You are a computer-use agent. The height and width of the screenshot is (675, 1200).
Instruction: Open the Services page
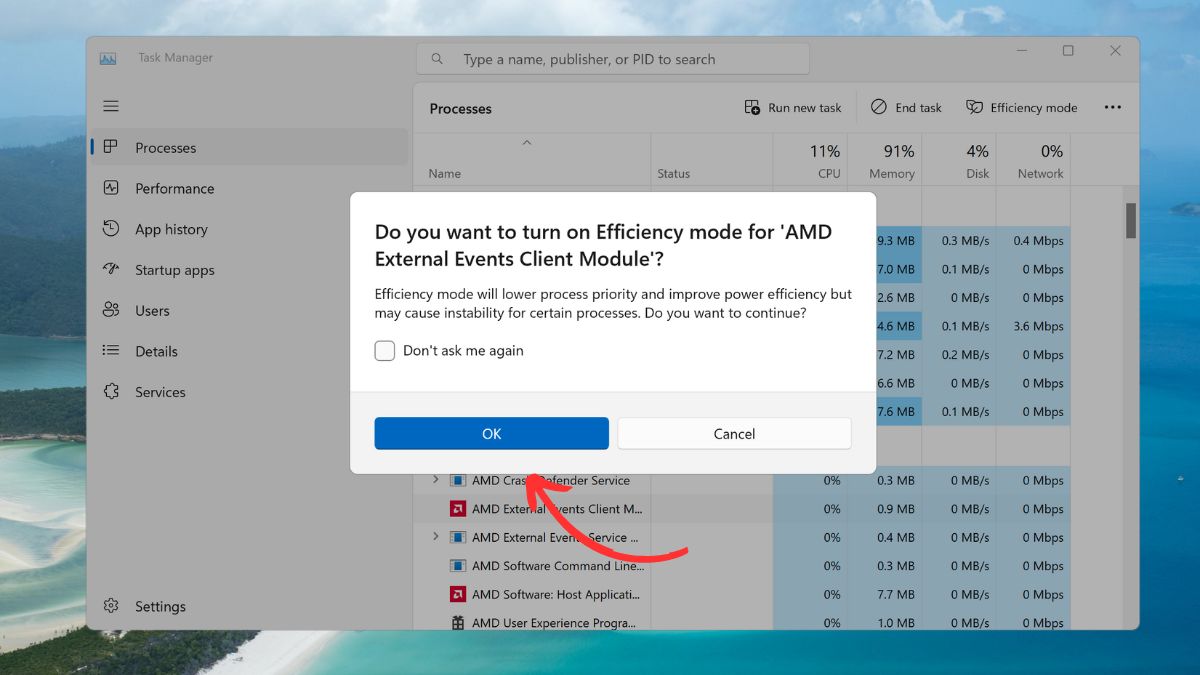(x=160, y=392)
